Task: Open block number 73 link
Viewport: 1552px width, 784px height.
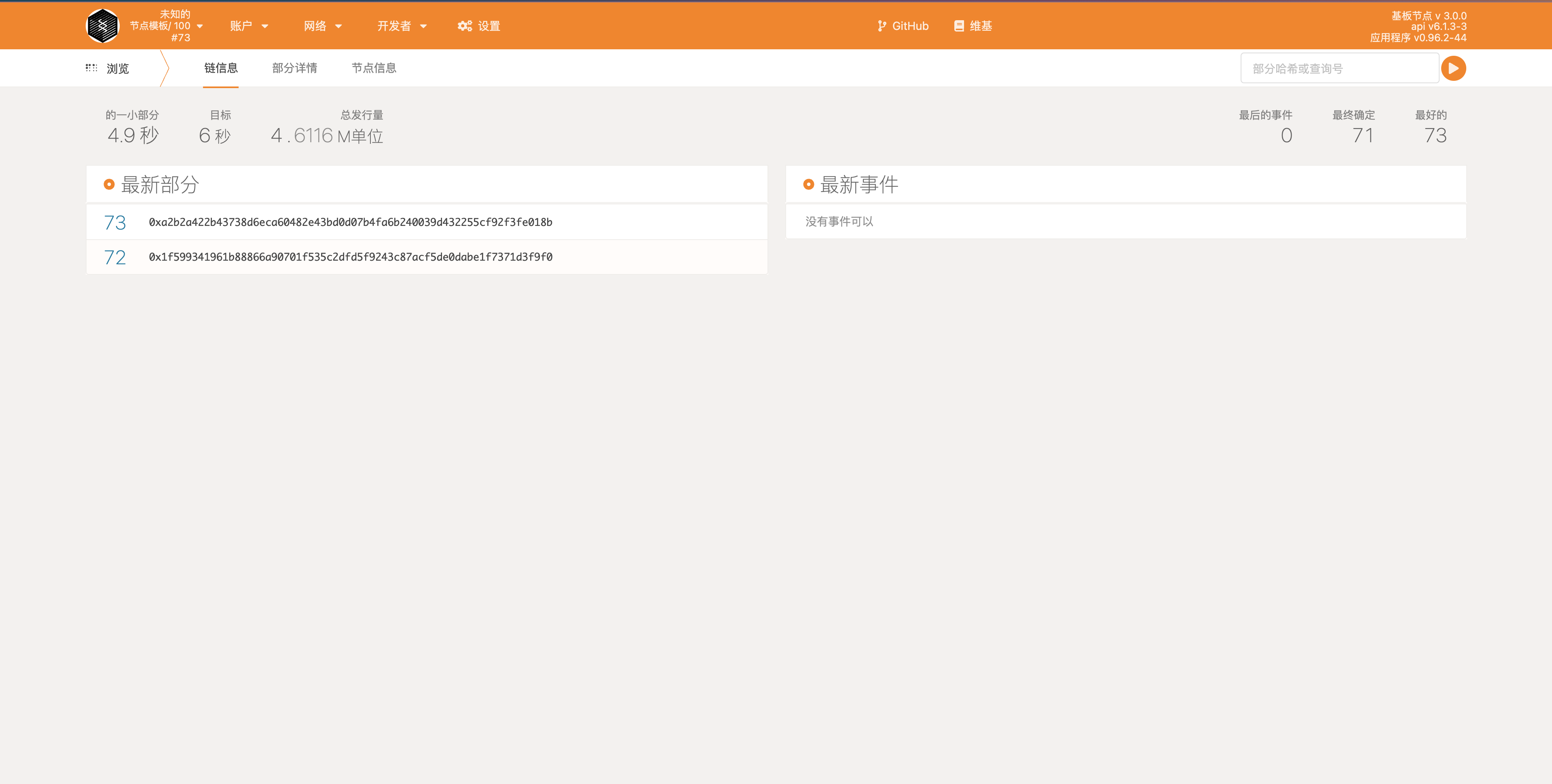Action: (114, 222)
